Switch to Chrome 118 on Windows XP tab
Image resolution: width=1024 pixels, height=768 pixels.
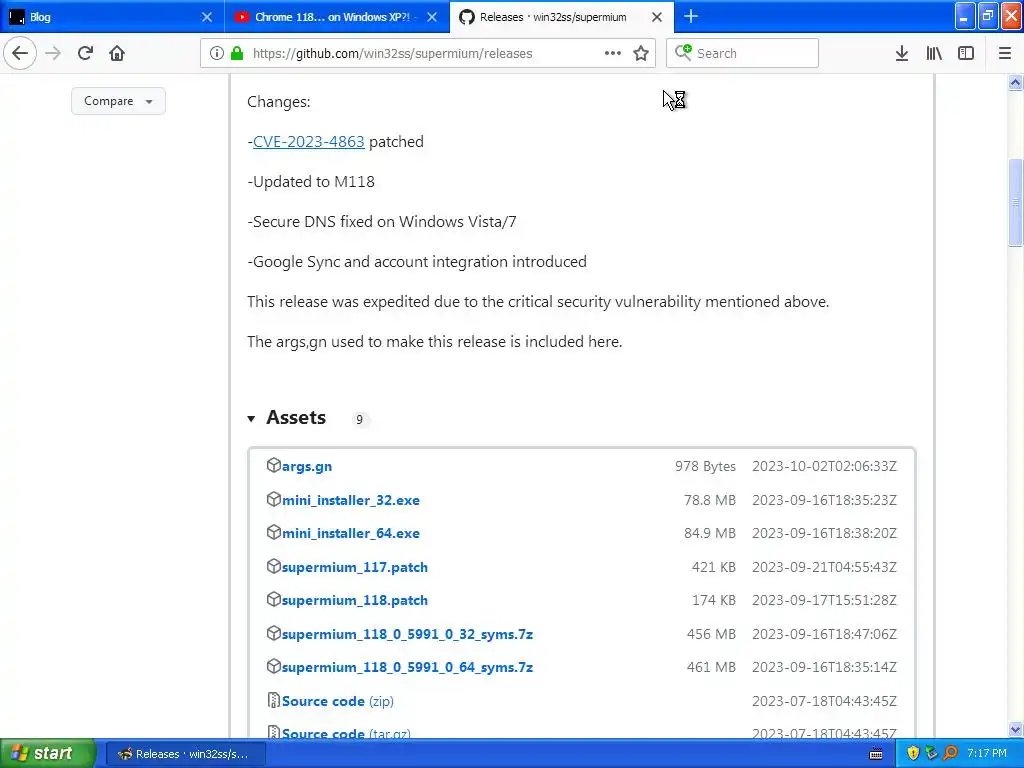[x=336, y=17]
